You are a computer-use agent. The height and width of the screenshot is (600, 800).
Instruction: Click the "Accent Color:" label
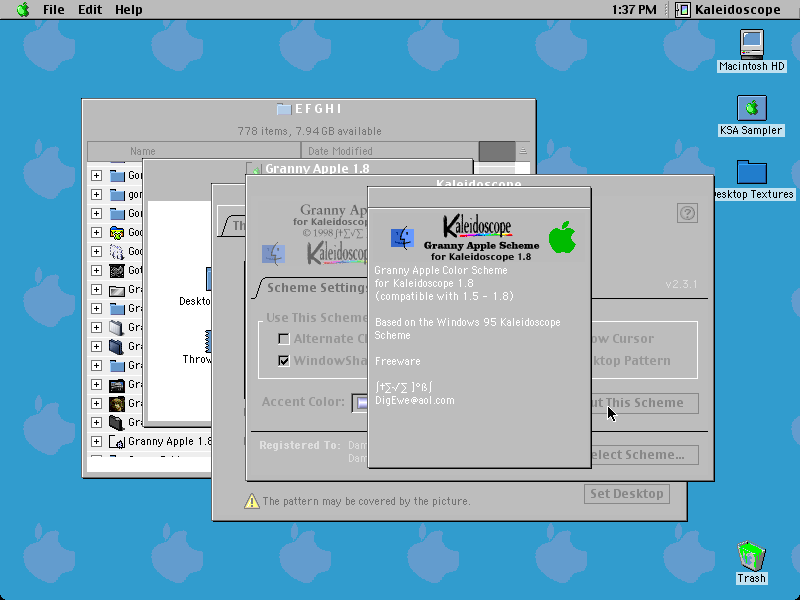(304, 402)
